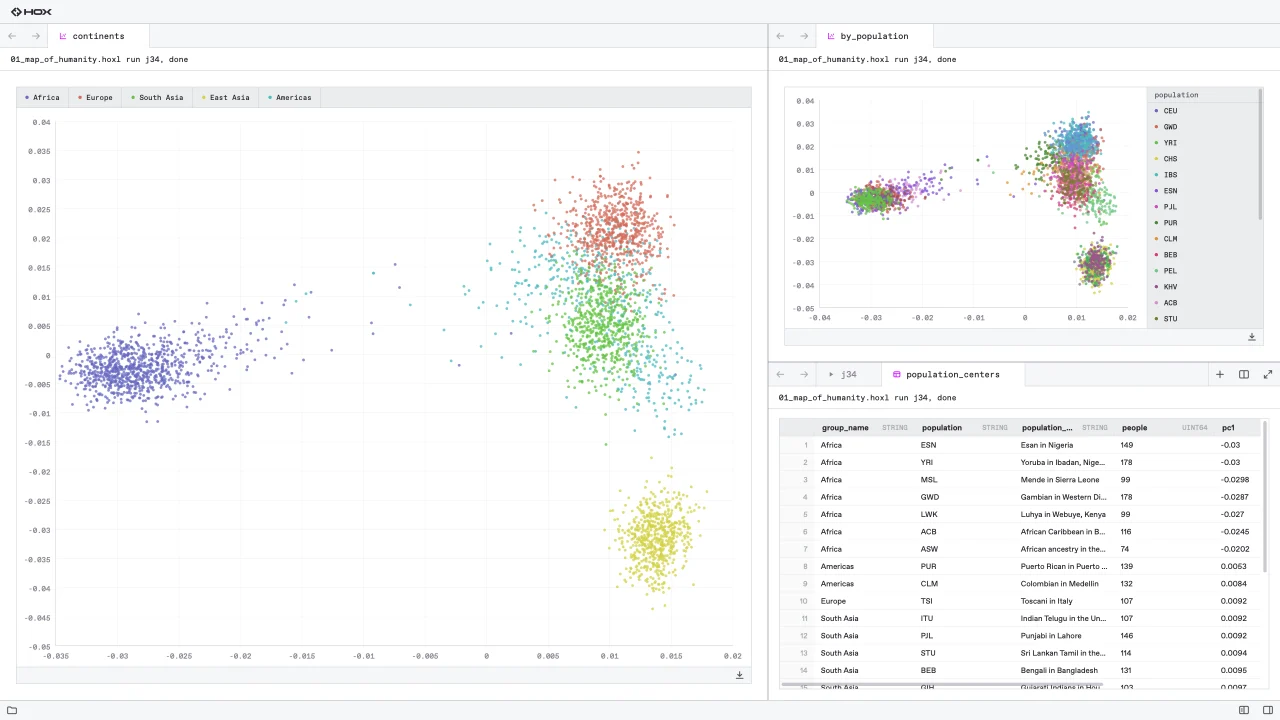The height and width of the screenshot is (720, 1280).
Task: Go back in the population_centers panel
Action: (x=780, y=374)
